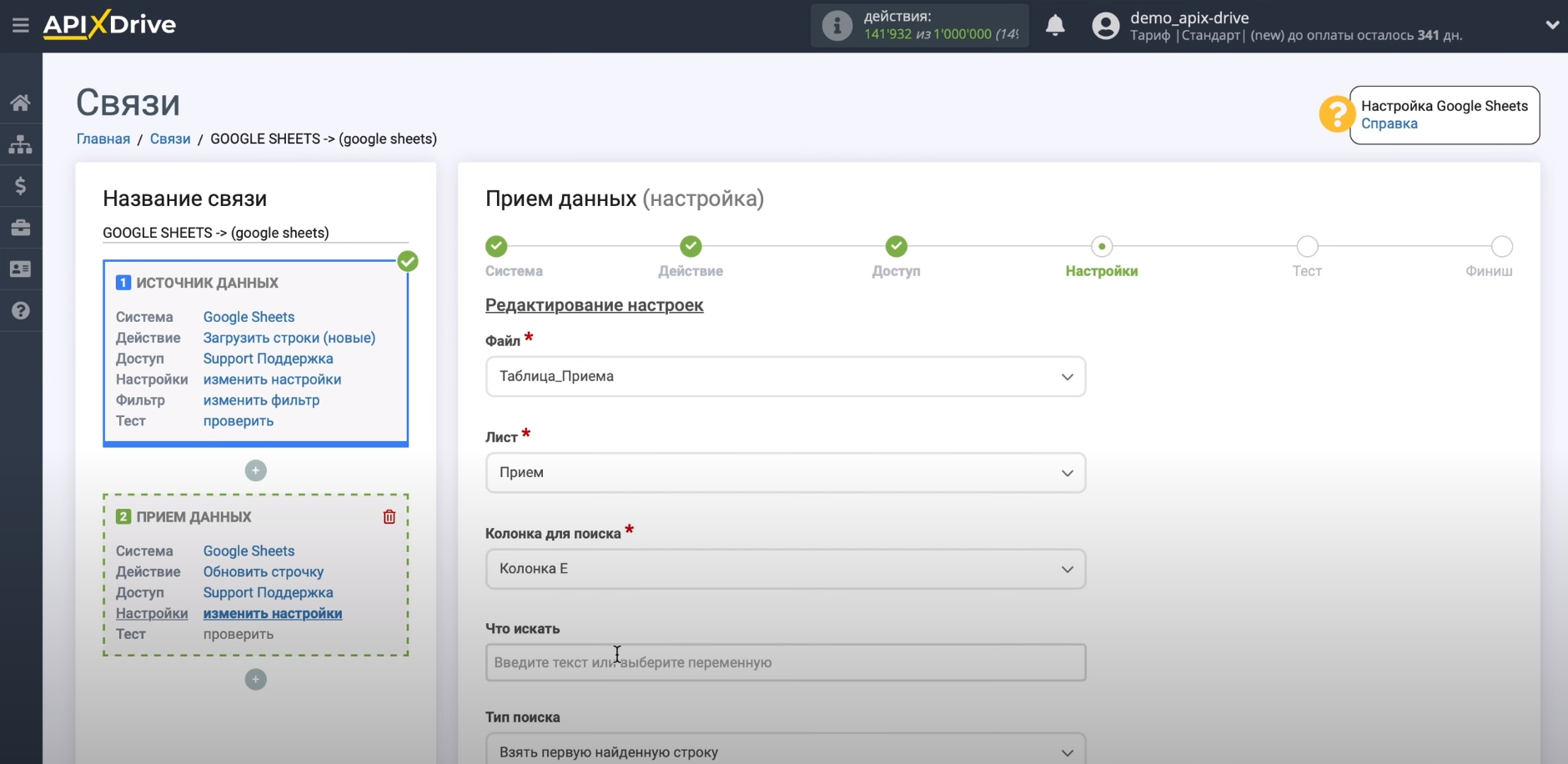The width and height of the screenshot is (1568, 764).
Task: Click Обновить строчку action link
Action: pos(264,572)
